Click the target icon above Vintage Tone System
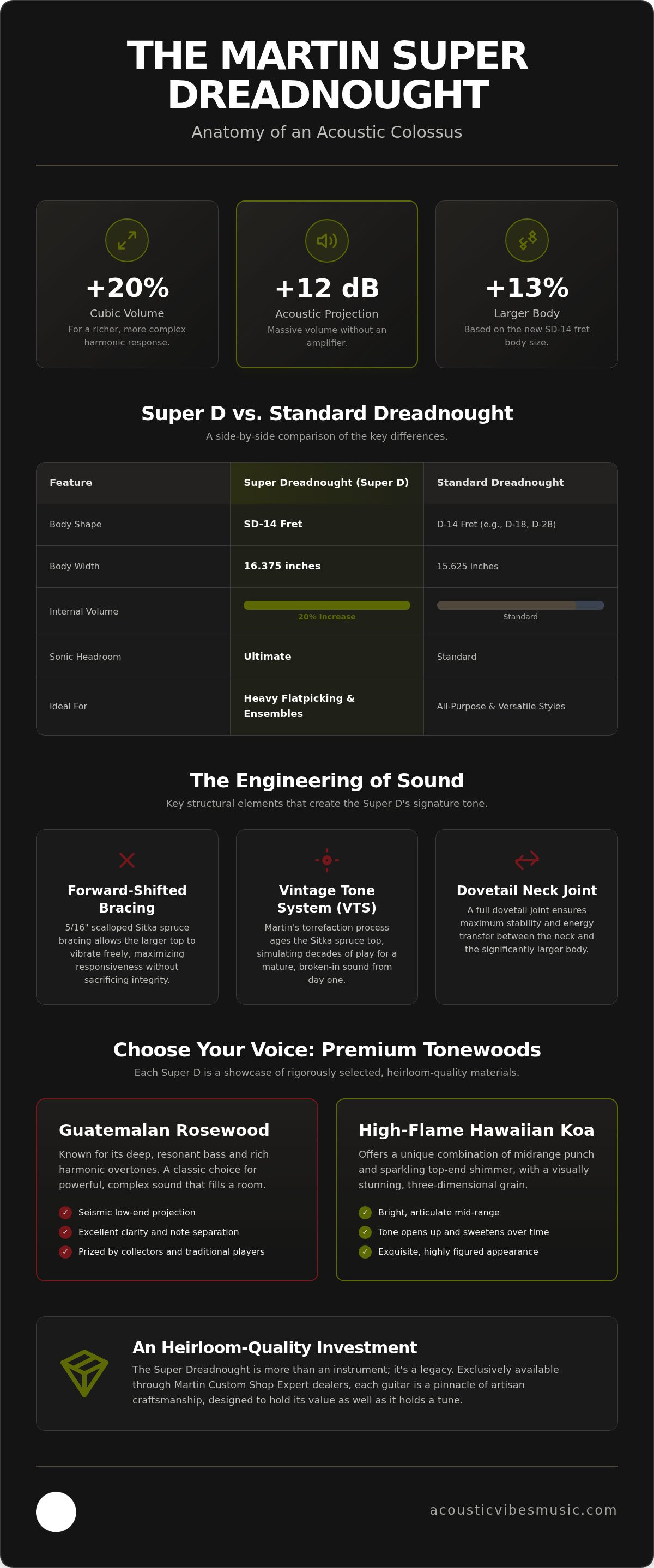Screen dimensions: 654x1568 (327, 860)
